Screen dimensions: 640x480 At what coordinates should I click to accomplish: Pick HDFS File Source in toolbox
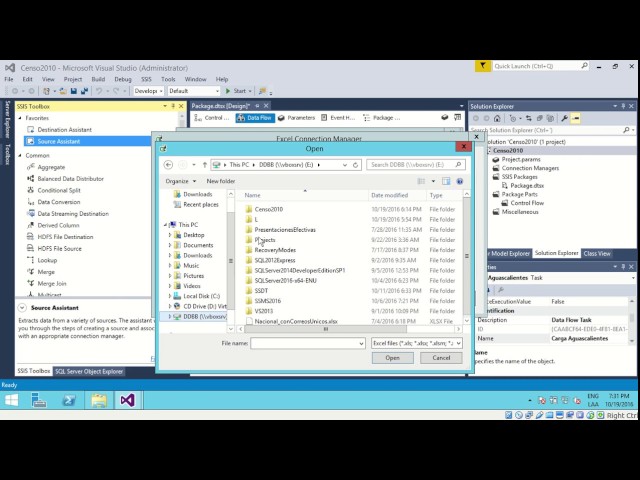click(60, 248)
